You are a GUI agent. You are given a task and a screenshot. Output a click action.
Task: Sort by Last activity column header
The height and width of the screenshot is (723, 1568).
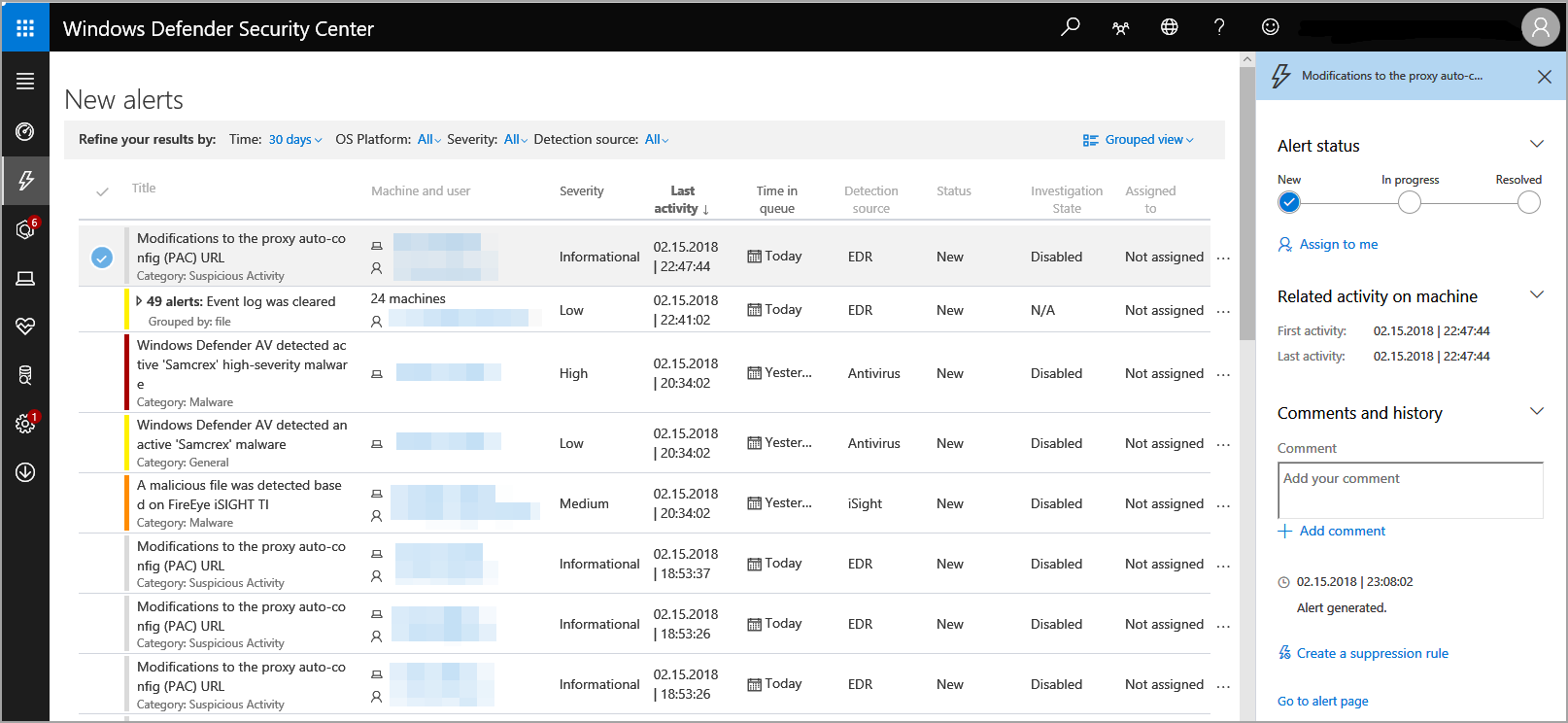click(681, 199)
